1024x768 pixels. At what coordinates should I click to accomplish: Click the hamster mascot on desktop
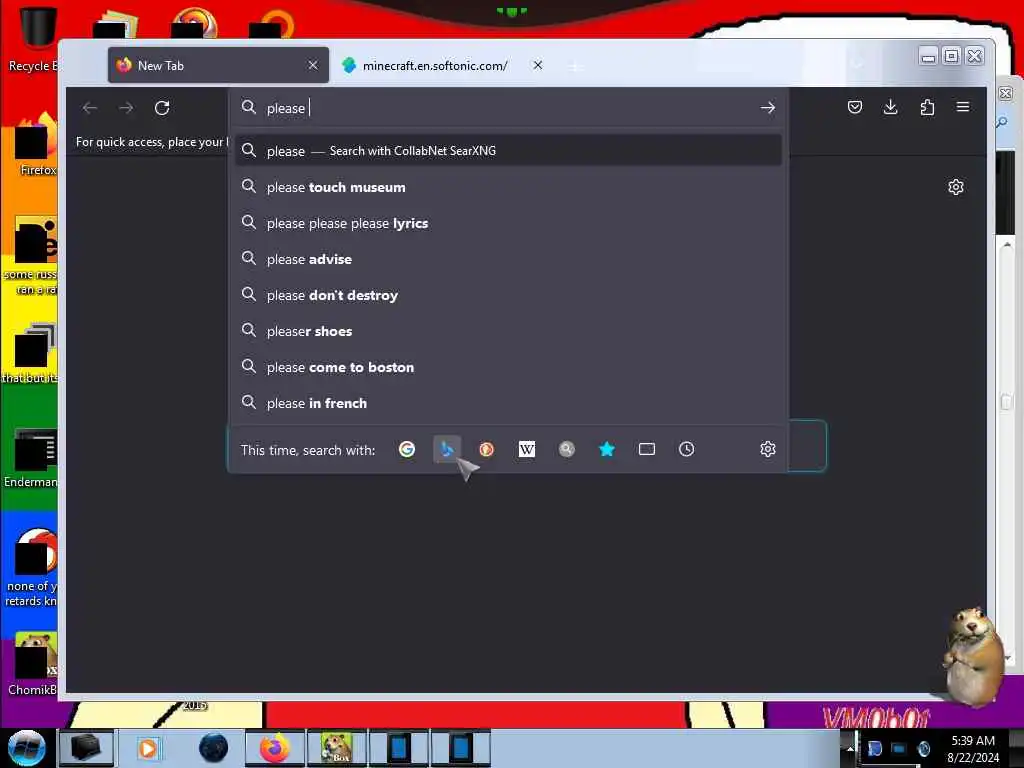click(x=974, y=656)
